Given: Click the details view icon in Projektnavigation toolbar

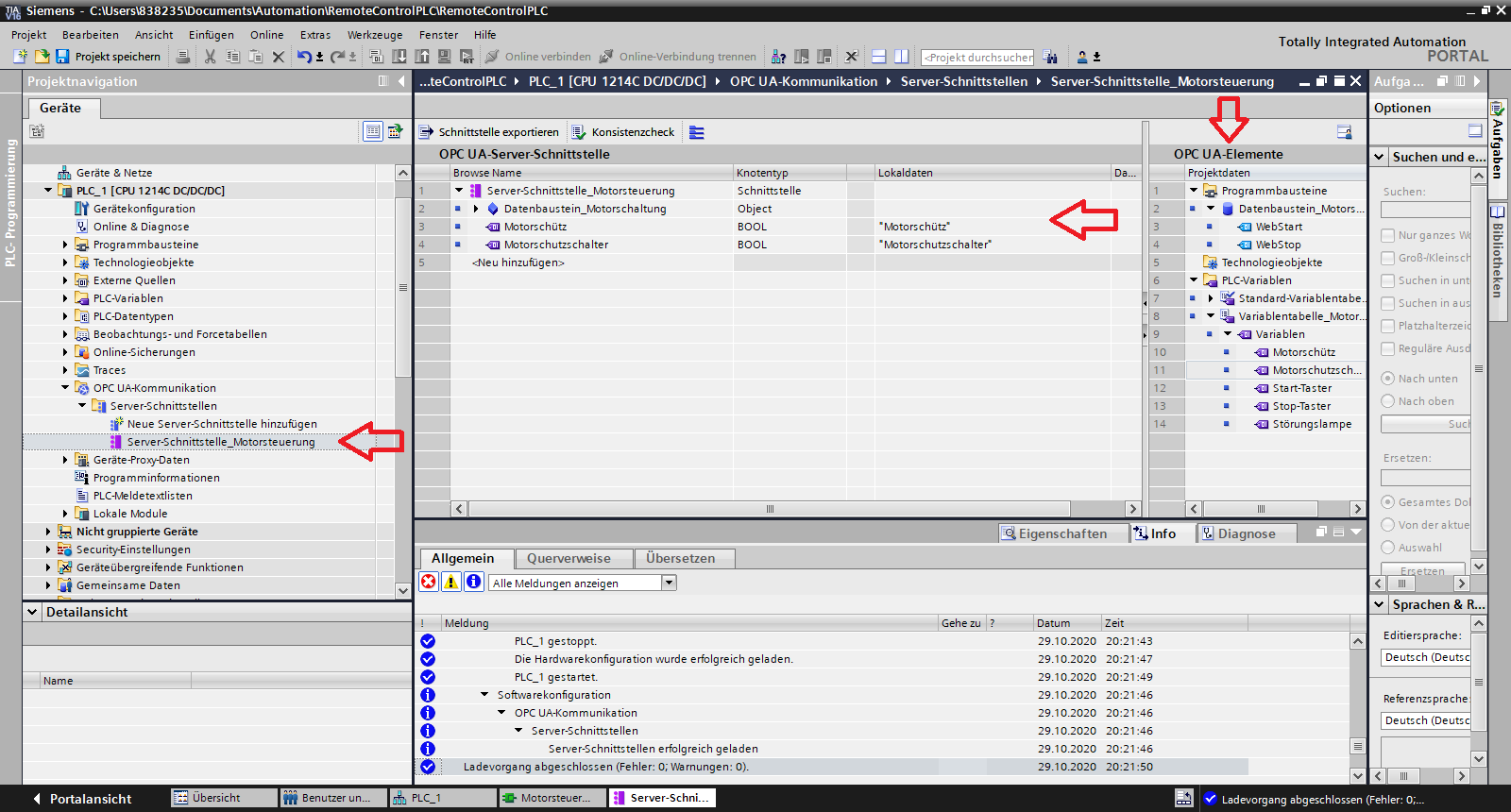Looking at the screenshot, I should [373, 131].
